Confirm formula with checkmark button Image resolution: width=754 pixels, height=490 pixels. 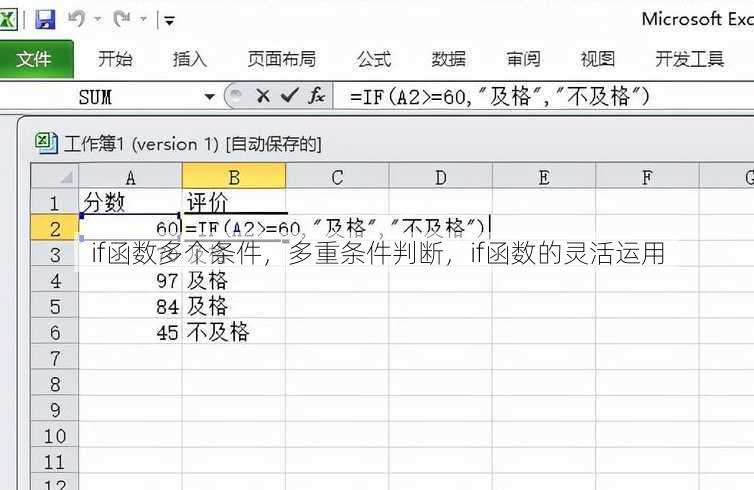point(290,96)
